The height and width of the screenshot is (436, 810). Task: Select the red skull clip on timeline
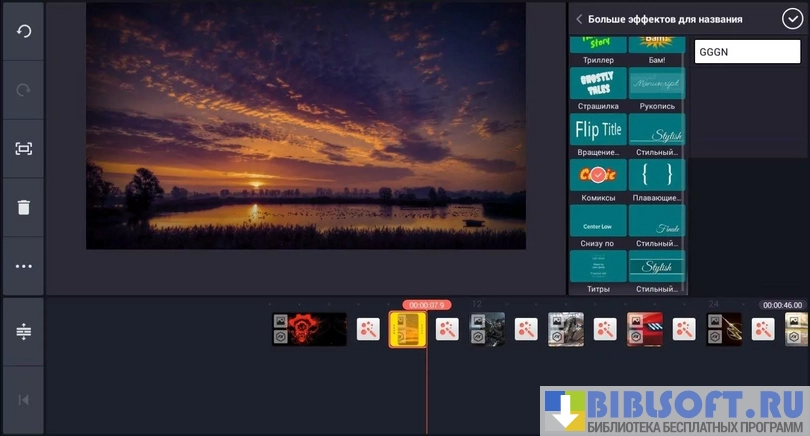(310, 329)
